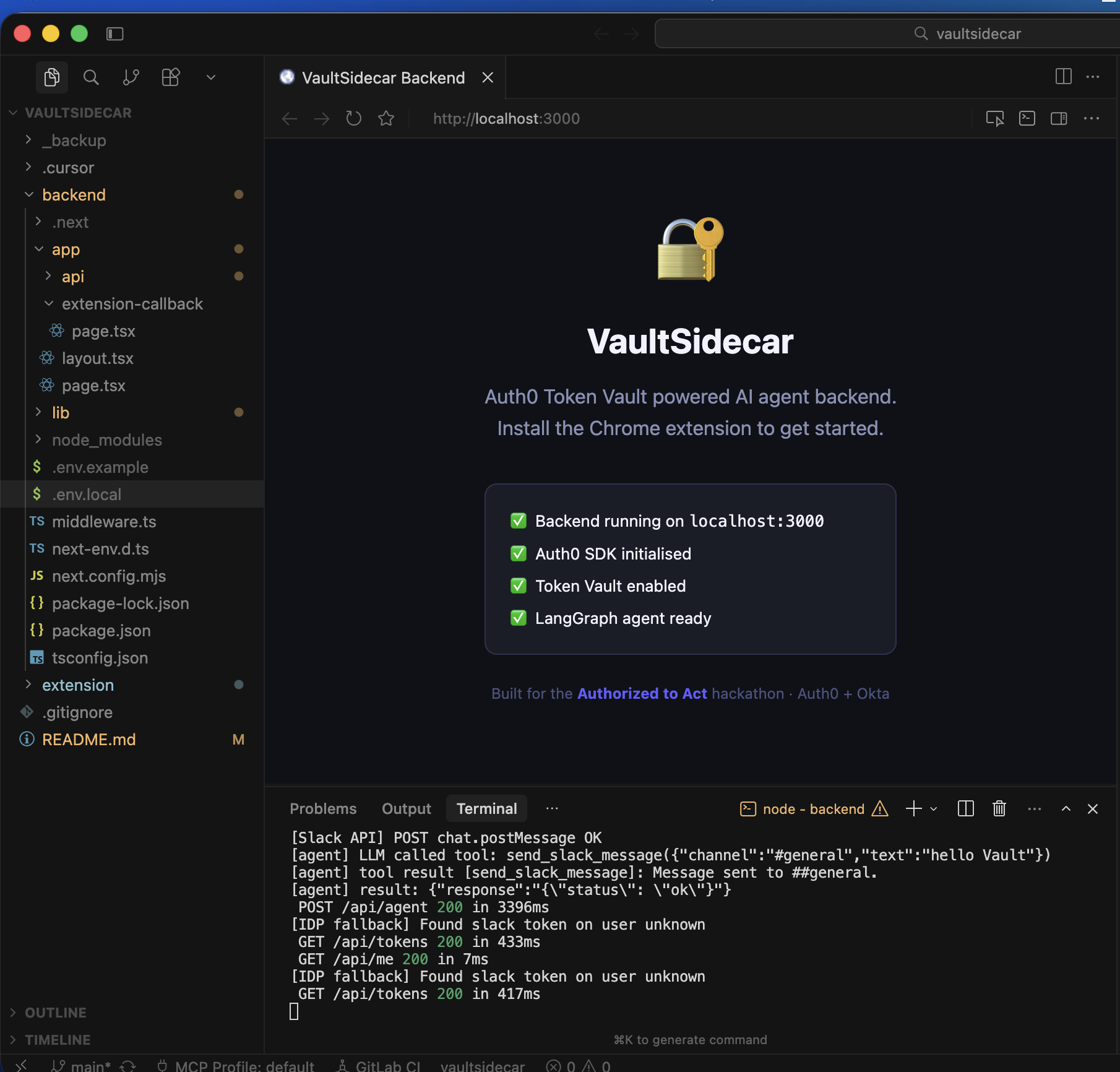This screenshot has height=1072, width=1120.
Task: Open editor more actions menu
Action: [x=1093, y=77]
